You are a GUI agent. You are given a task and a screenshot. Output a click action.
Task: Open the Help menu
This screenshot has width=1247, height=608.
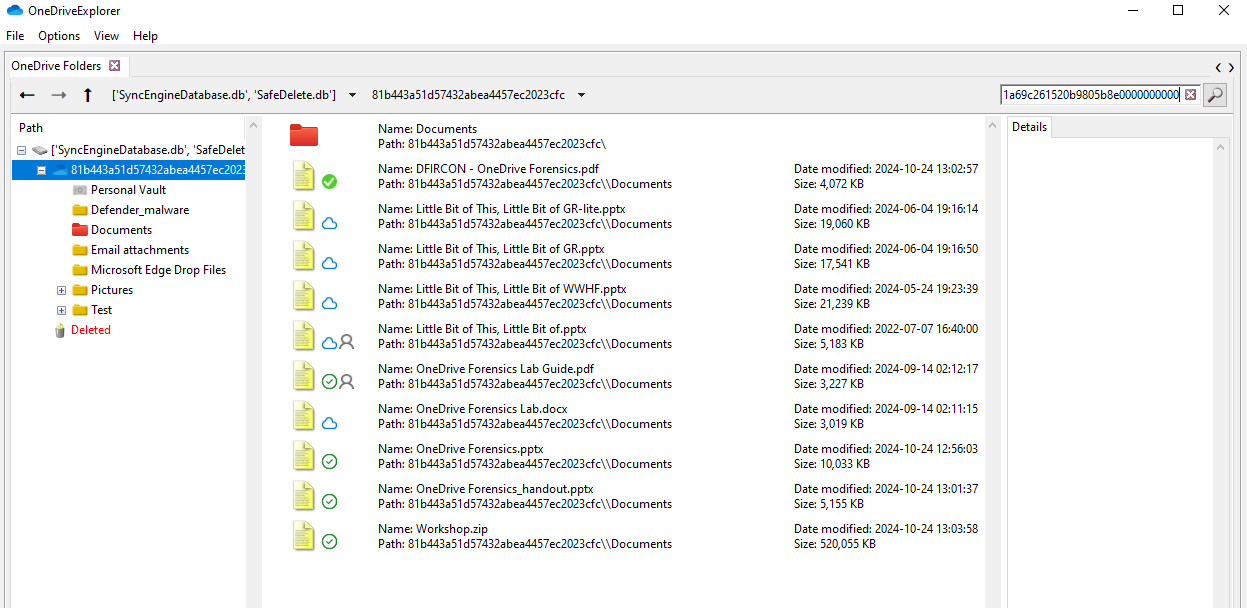pos(145,36)
